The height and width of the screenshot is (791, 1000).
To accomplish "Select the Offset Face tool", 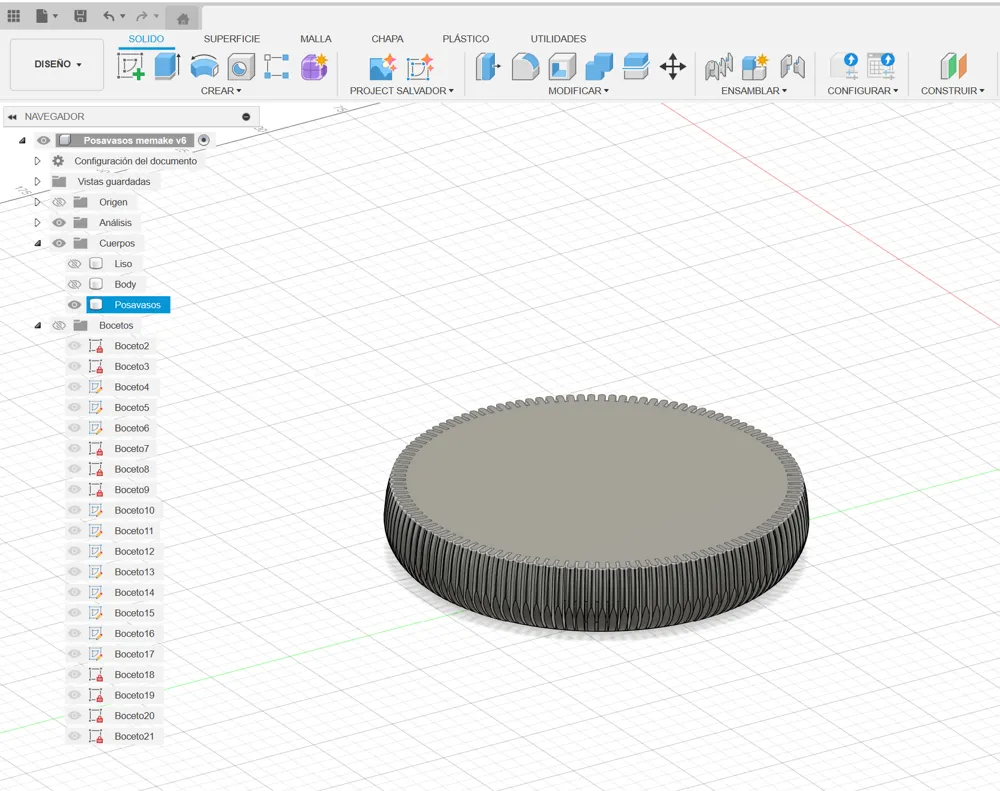I will click(x=636, y=66).
